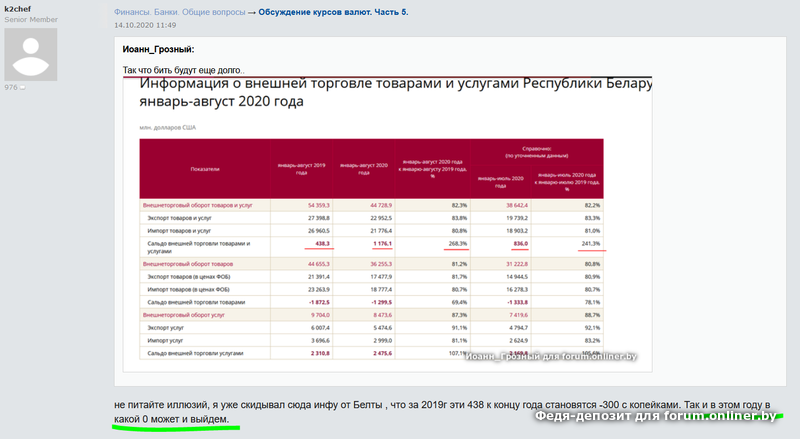Click row 'Импорт услуг'
The height and width of the screenshot is (439, 800).
(x=371, y=340)
